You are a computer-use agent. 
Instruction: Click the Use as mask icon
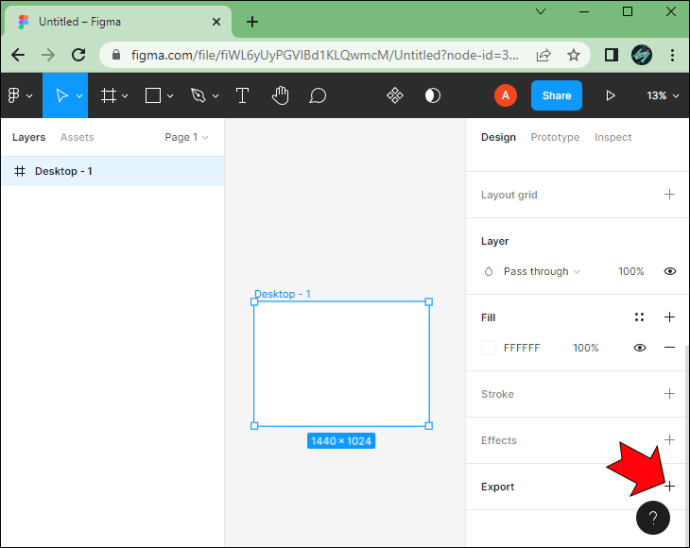[x=433, y=96]
